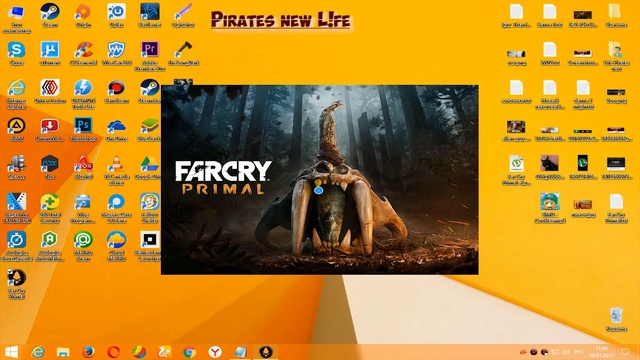Viewport: 640px width, 360px height.
Task: Select the Far Cry Primal taskbar item
Action: tap(266, 352)
